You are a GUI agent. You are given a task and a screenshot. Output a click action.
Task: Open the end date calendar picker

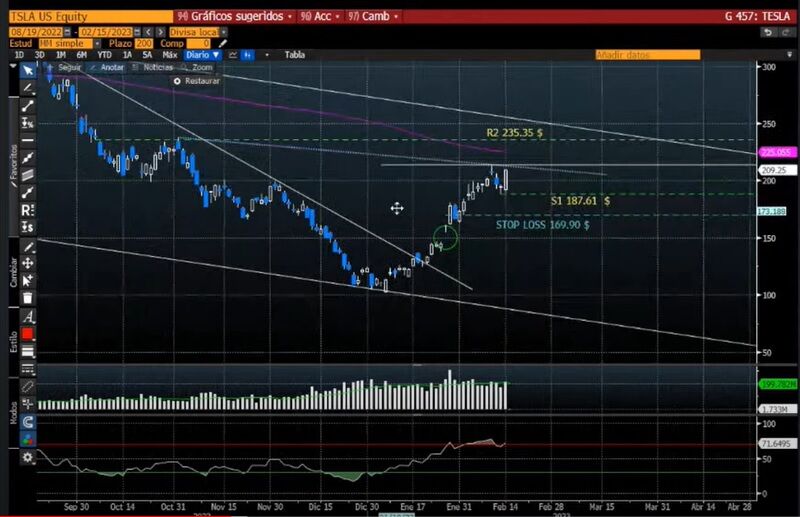coord(137,32)
